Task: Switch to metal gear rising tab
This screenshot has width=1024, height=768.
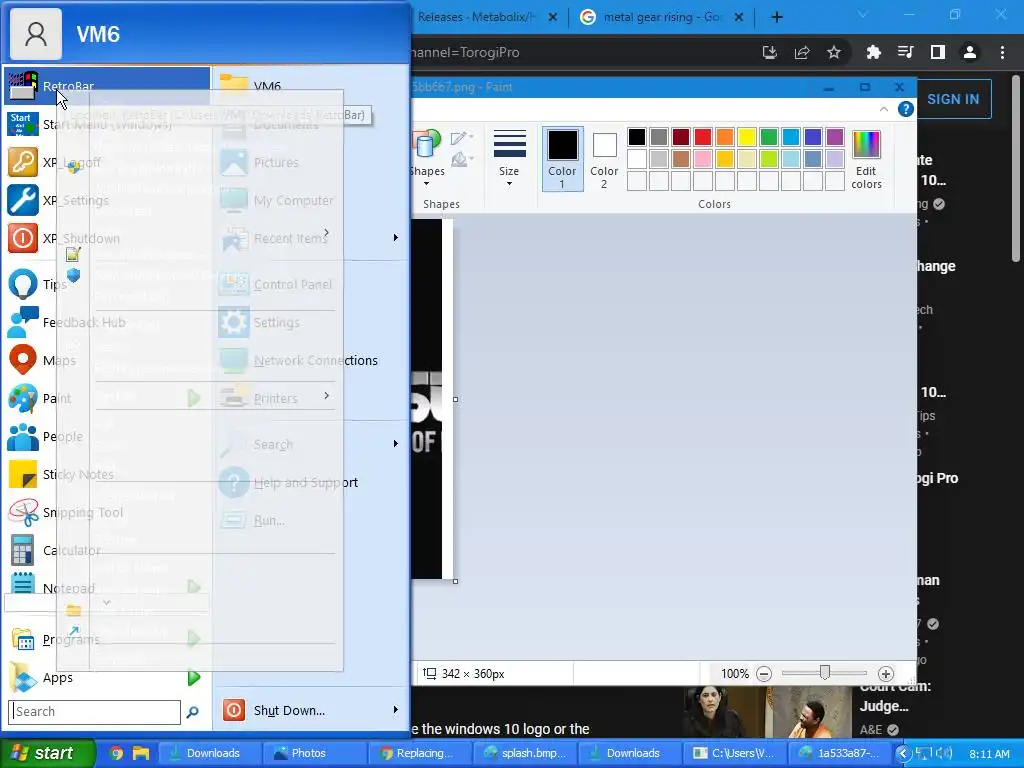Action: pos(662,17)
